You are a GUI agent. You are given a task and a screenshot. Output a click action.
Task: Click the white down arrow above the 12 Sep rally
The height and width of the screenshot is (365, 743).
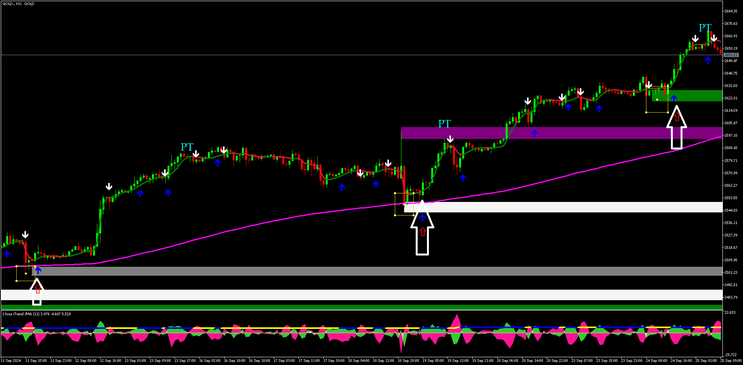(x=109, y=187)
